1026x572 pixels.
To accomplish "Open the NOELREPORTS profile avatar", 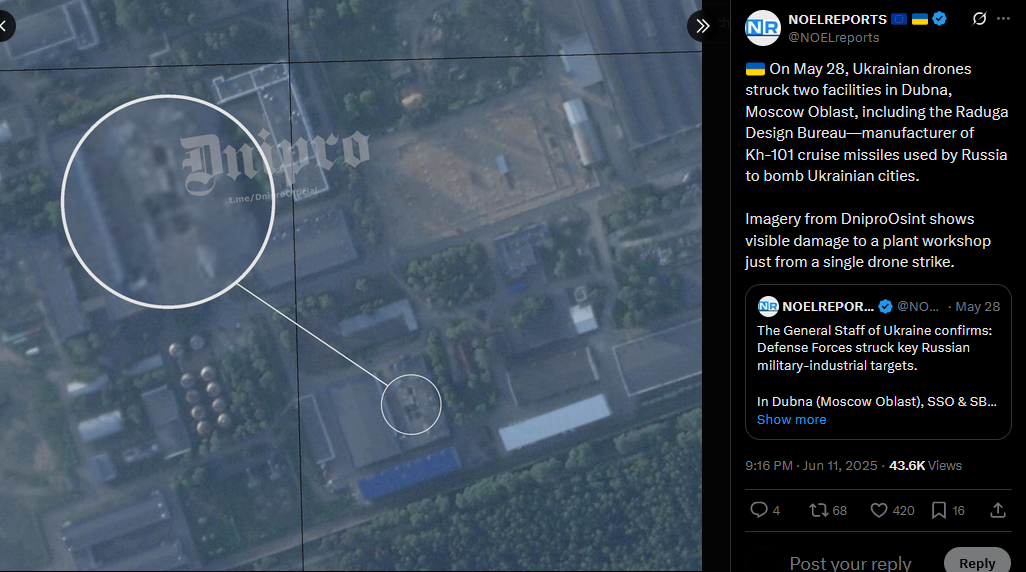I will pyautogui.click(x=762, y=27).
